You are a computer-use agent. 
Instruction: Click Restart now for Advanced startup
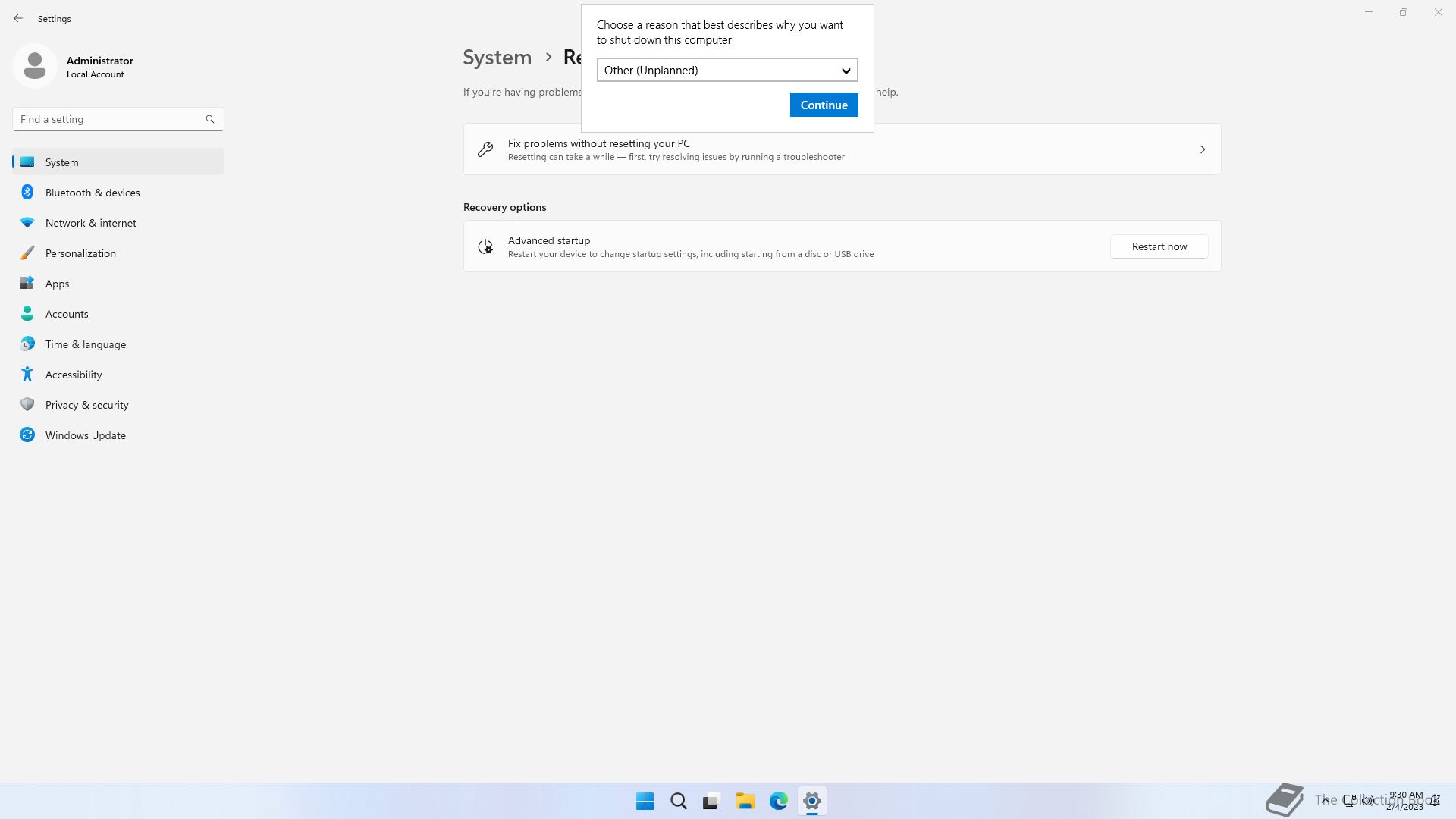(x=1159, y=246)
